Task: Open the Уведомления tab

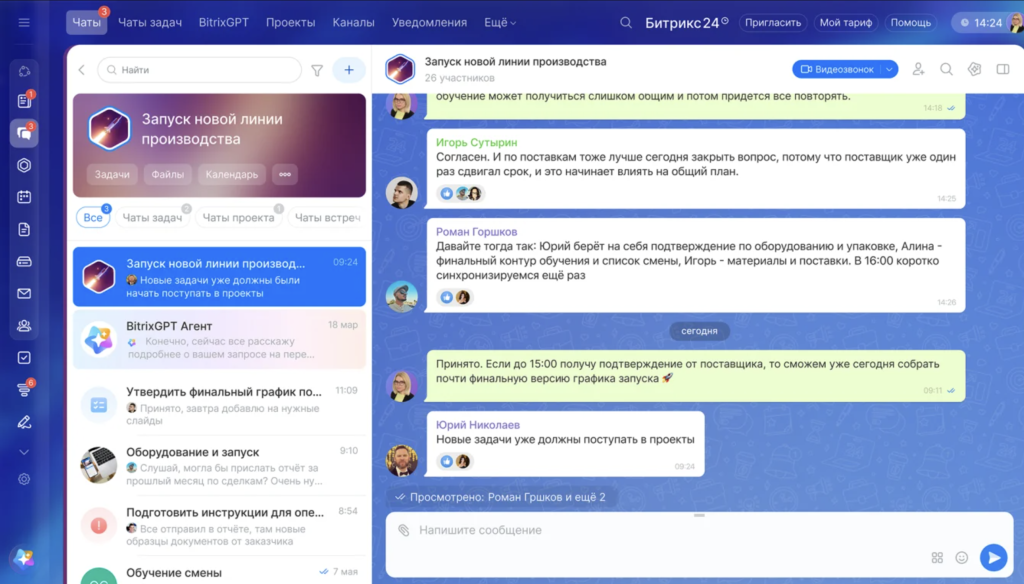Action: click(429, 23)
